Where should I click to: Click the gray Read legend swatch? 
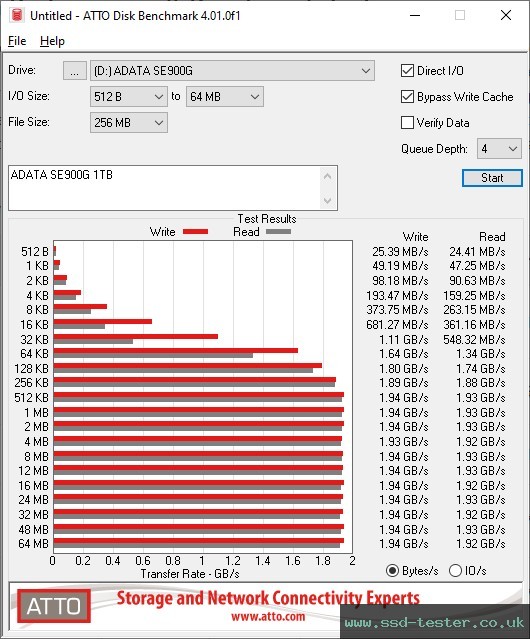278,231
